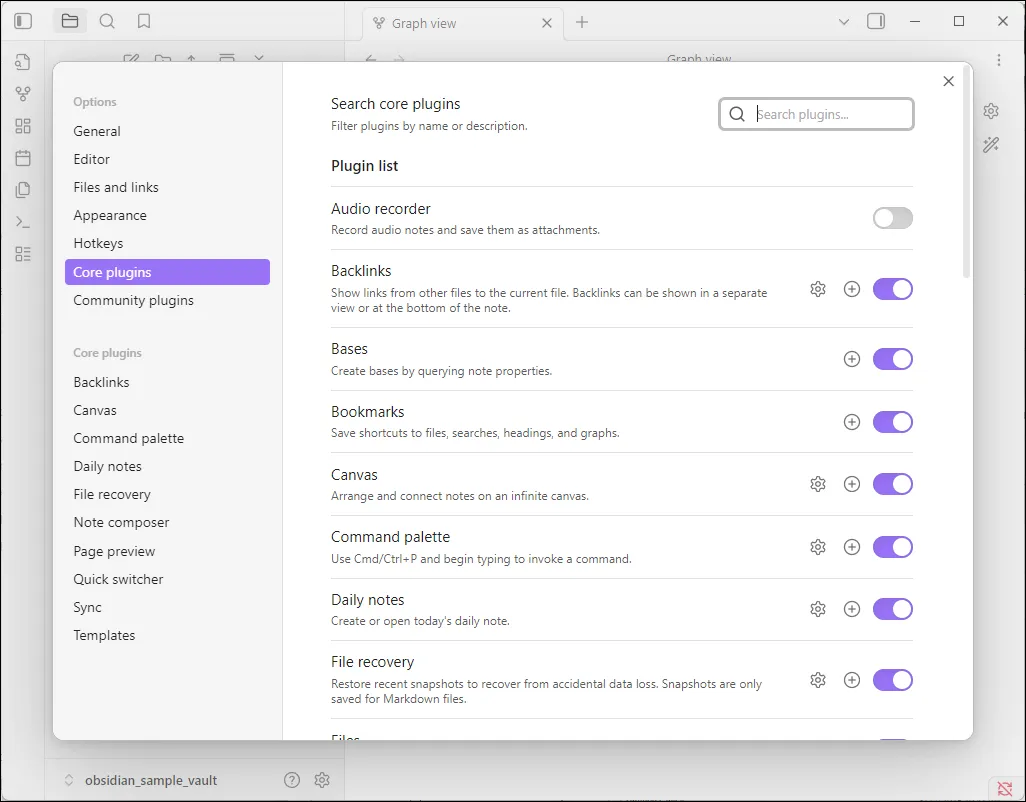Screen dimensions: 1026x802
Task: Click the plus icon next to Bookmarks
Action: (852, 422)
